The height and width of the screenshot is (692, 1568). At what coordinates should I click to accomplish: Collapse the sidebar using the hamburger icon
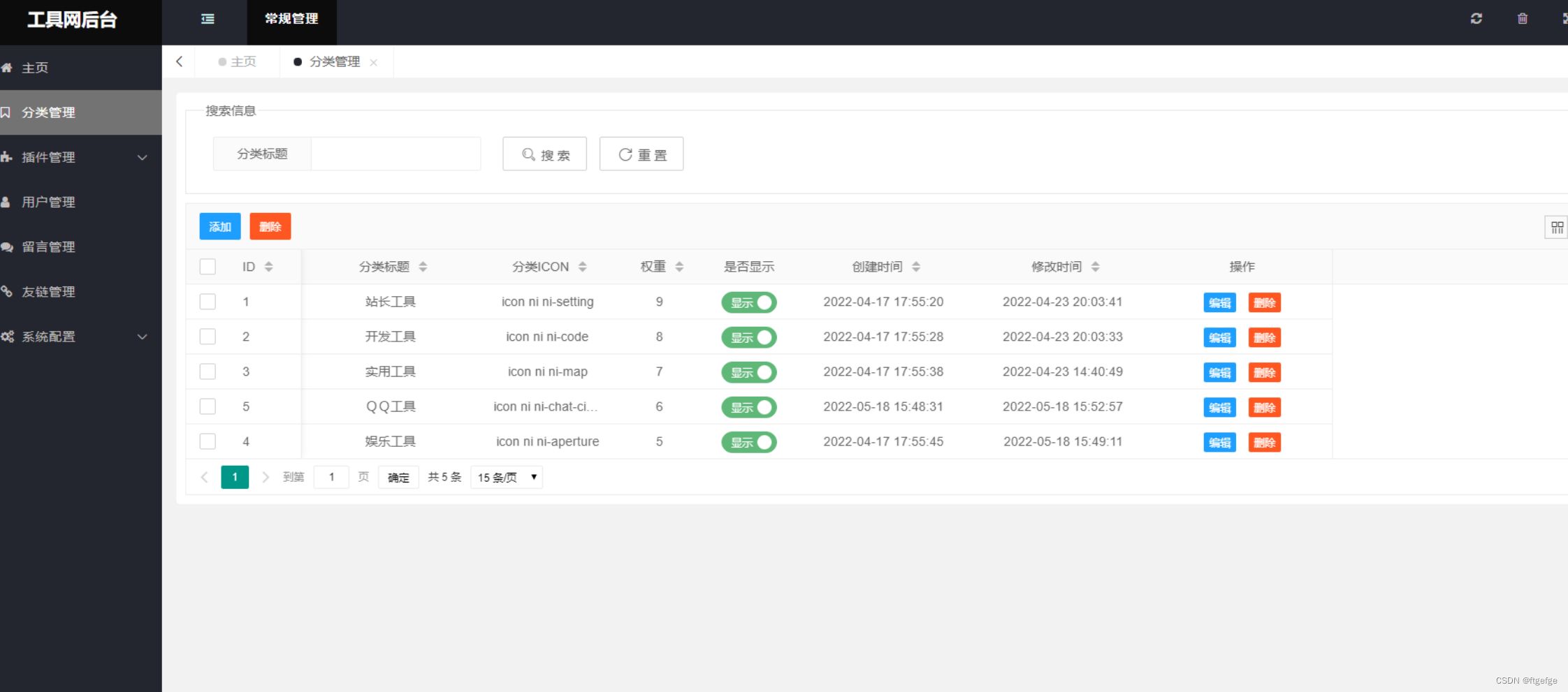tap(207, 19)
